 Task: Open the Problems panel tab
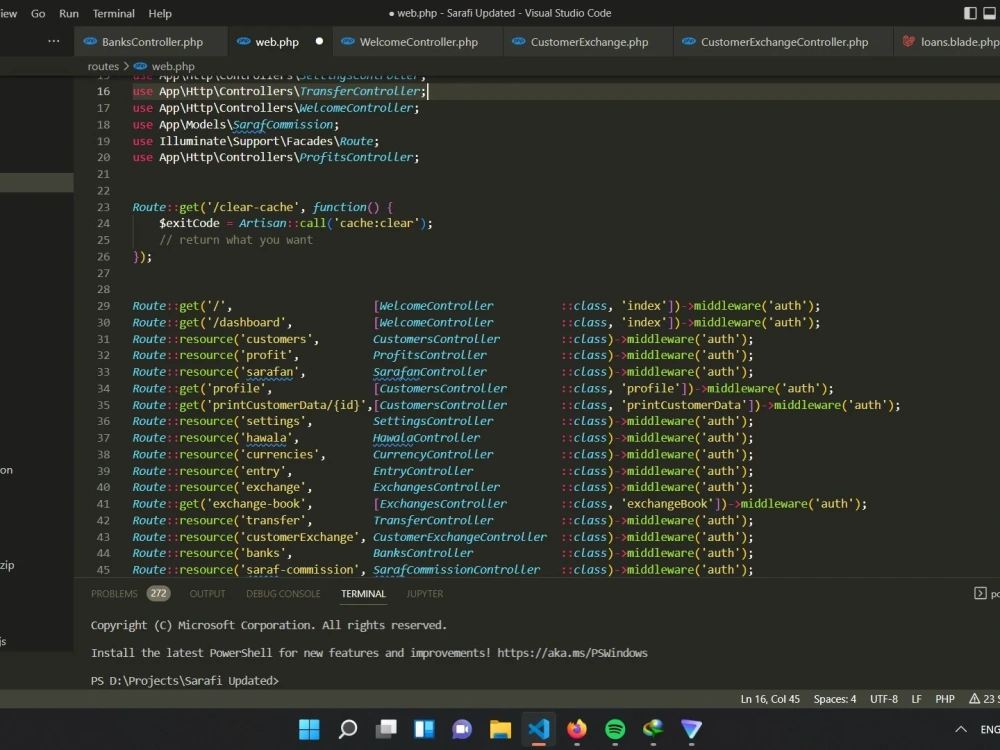[114, 594]
